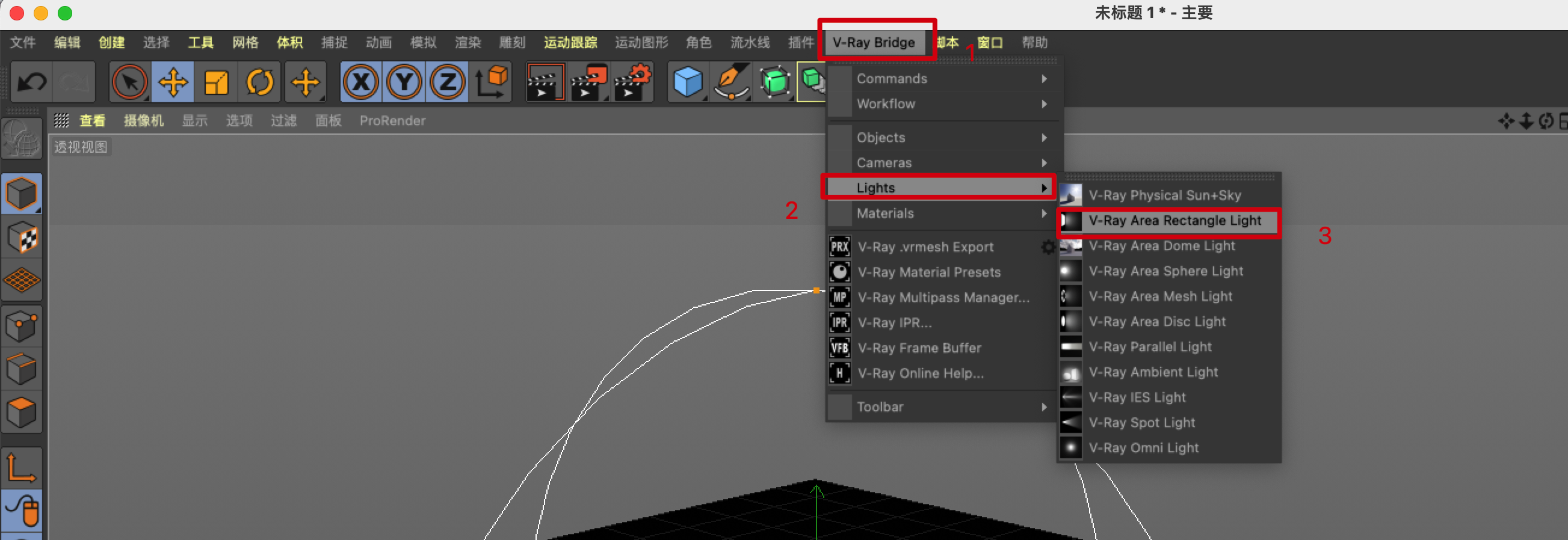
Task: Launch V-Ray IPR
Action: pos(942,323)
